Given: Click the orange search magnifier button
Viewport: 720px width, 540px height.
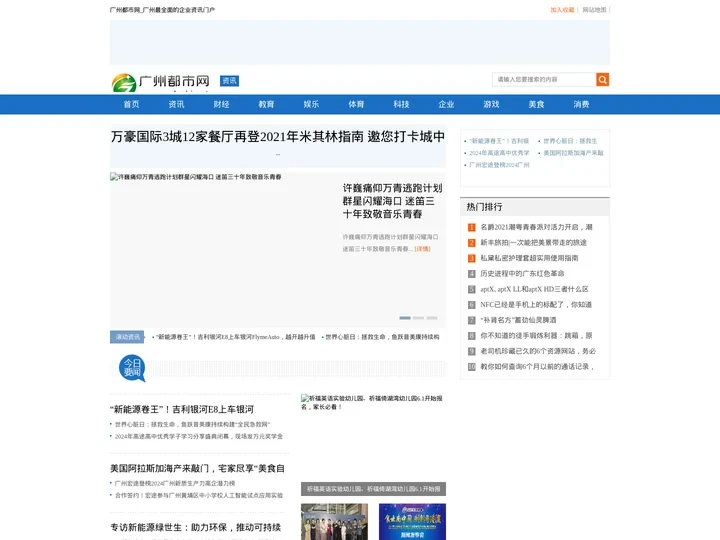Looking at the screenshot, I should click(x=602, y=79).
